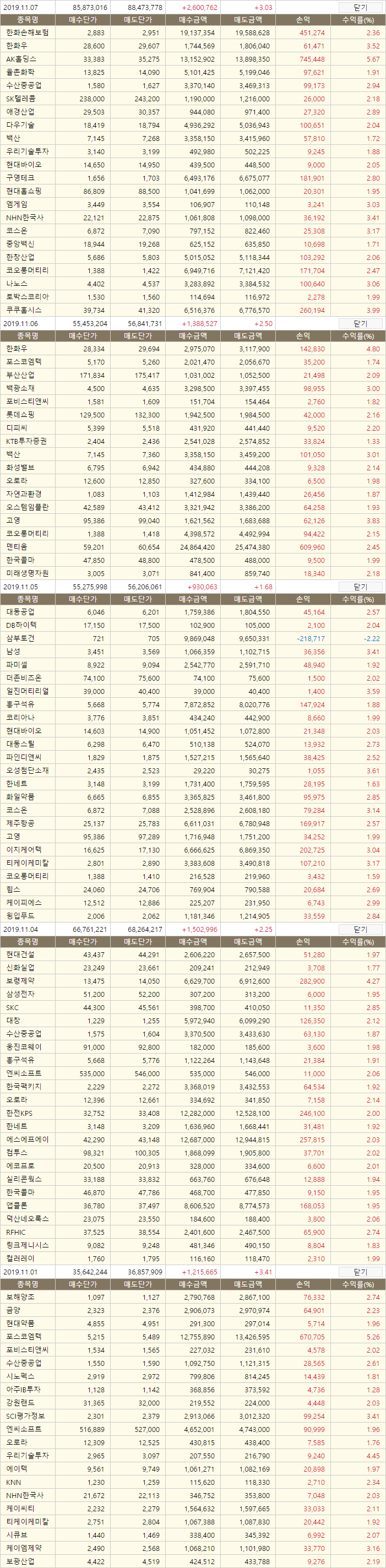The height and width of the screenshot is (1568, 386).
Task: Select the 강원랜드 stock name
Action: [20, 1402]
